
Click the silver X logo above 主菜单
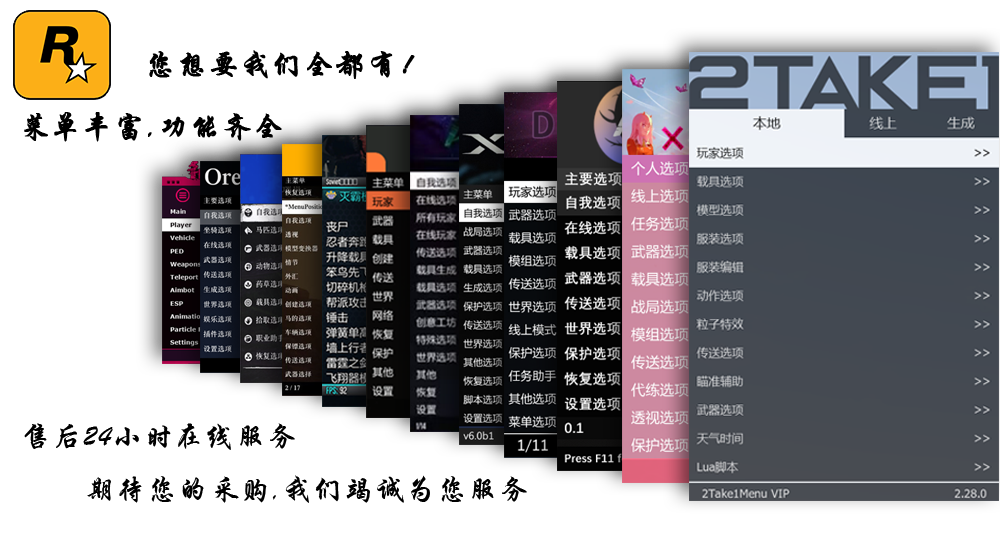(x=482, y=145)
